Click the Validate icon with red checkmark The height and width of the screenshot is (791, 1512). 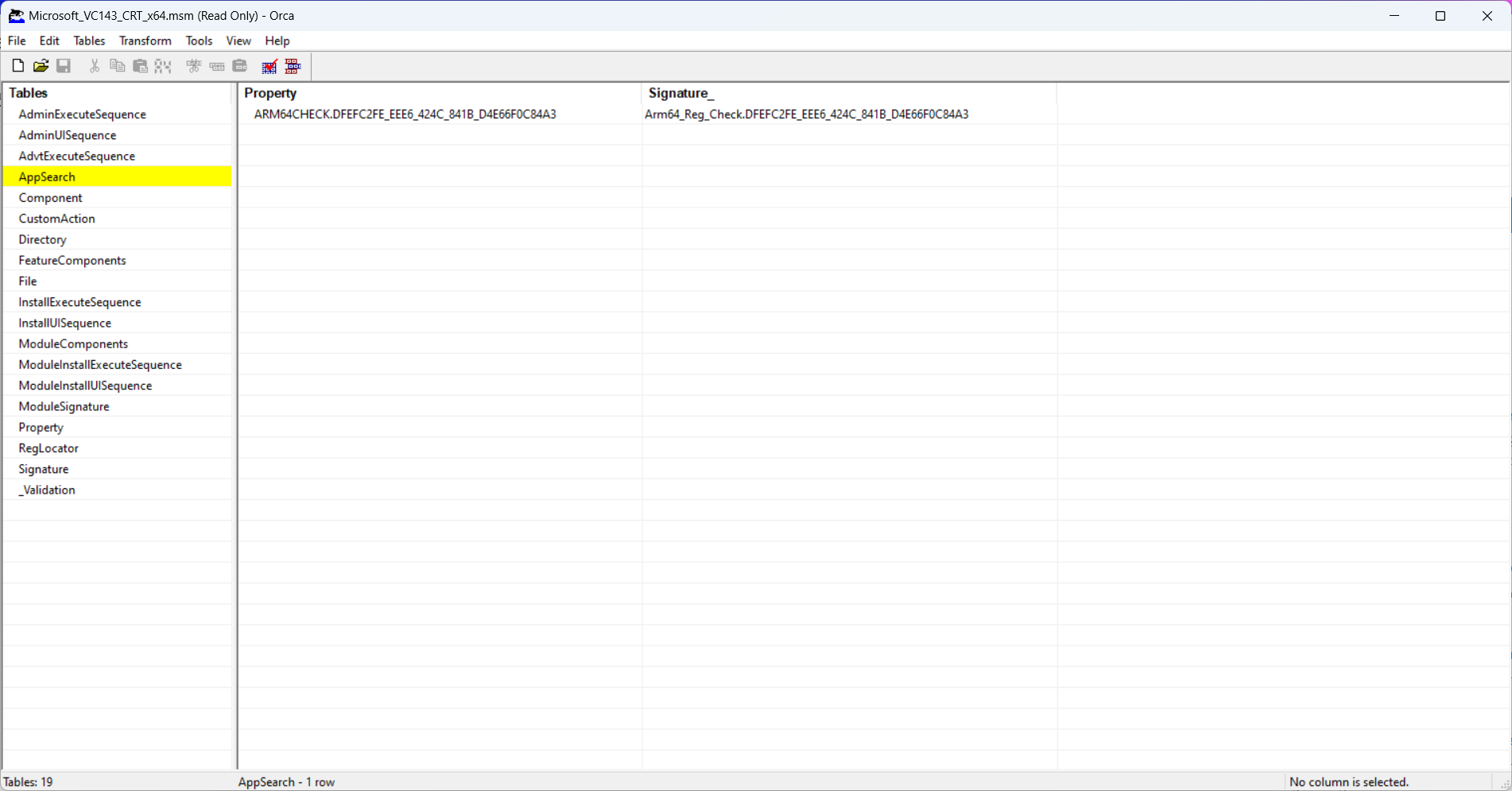(269, 66)
